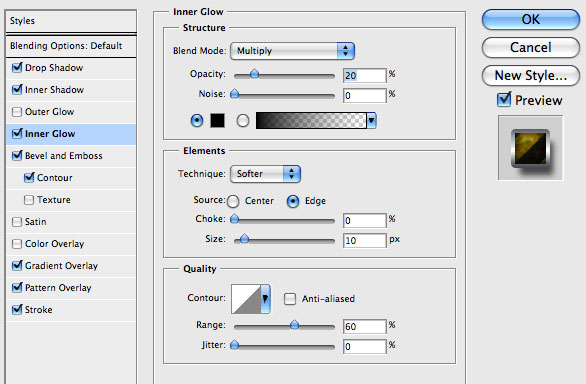586x384 pixels.
Task: Click the Jitter value field
Action: pos(365,347)
